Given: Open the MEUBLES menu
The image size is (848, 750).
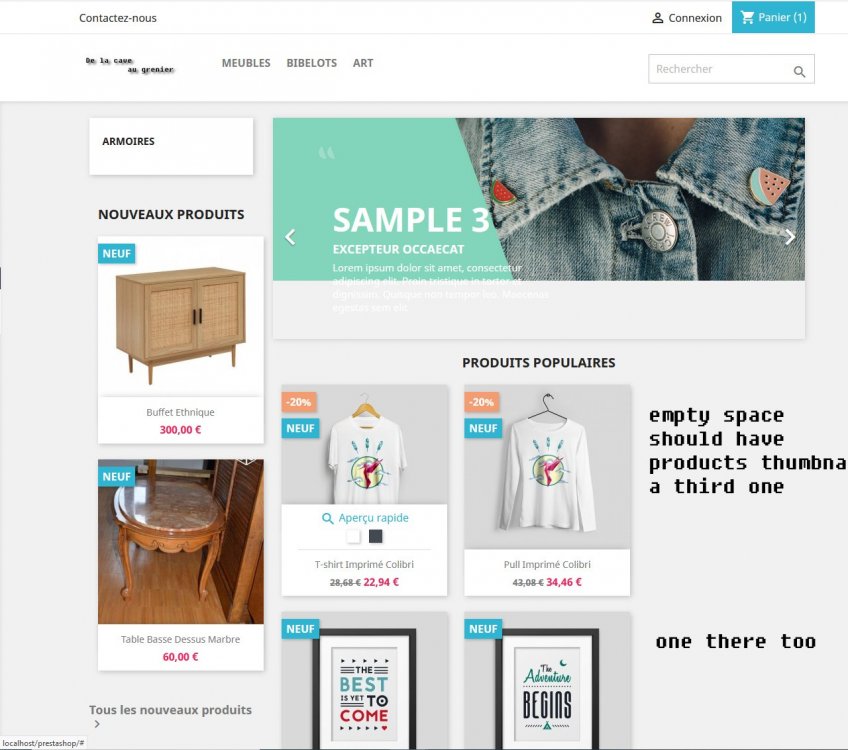Looking at the screenshot, I should (246, 63).
